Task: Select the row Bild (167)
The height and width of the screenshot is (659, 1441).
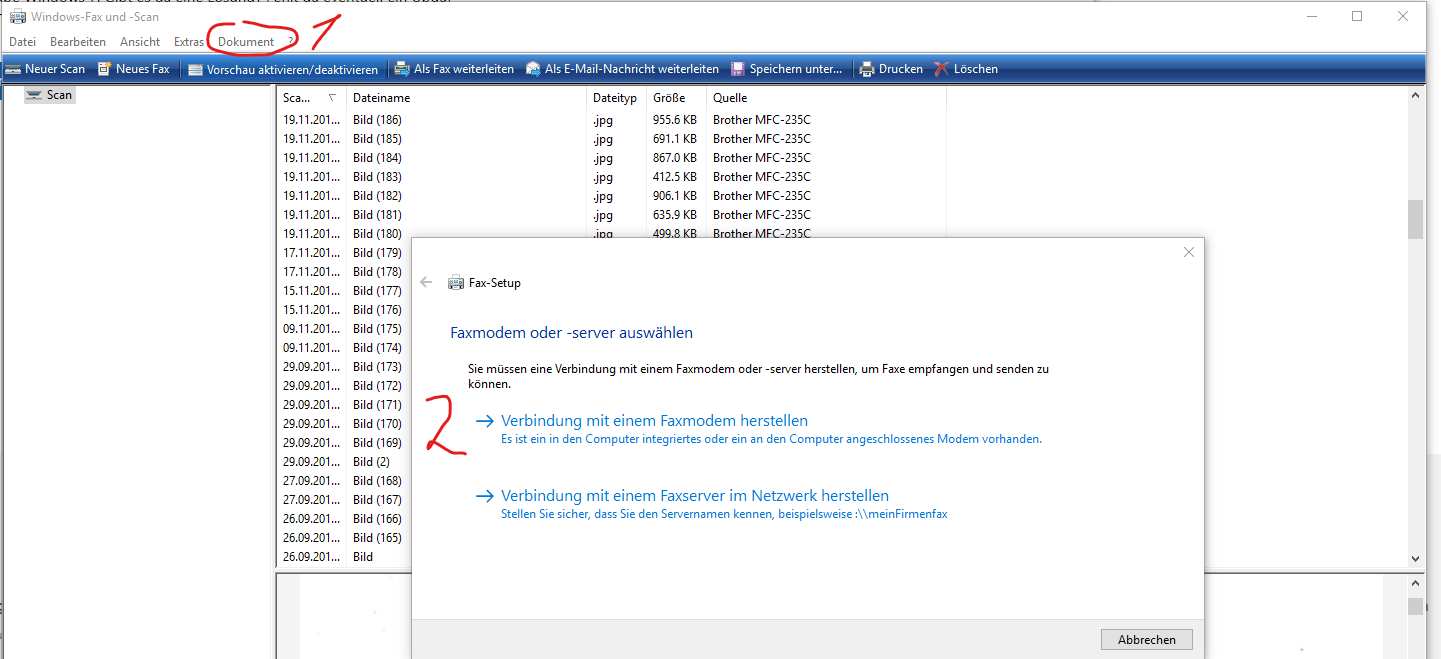Action: 344,500
